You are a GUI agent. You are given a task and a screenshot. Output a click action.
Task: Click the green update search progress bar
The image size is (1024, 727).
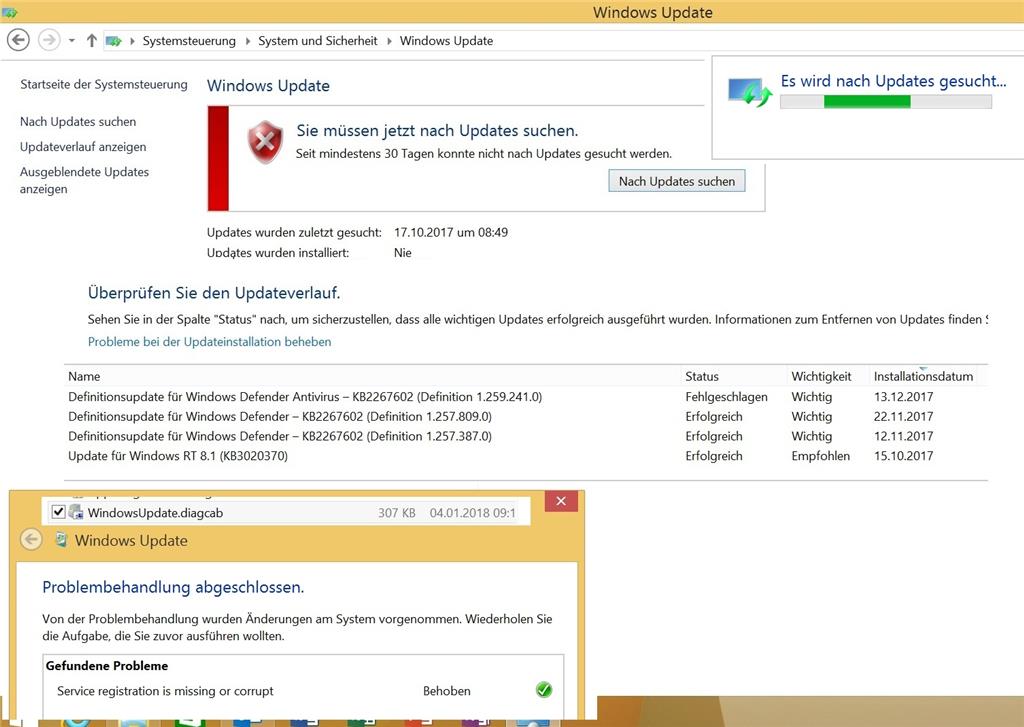click(886, 101)
